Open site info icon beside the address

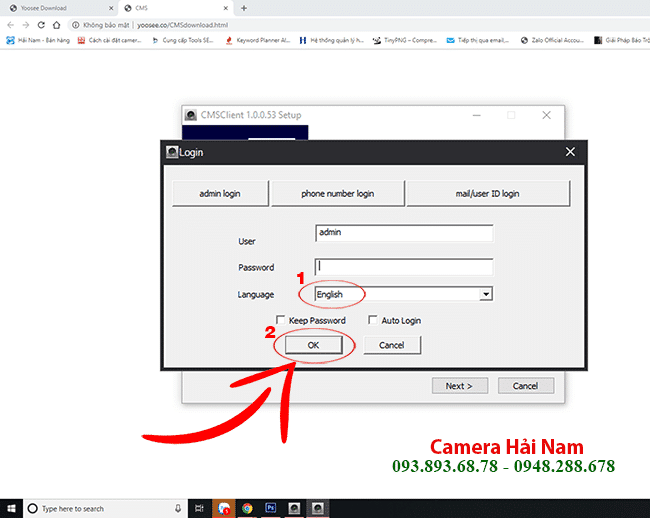75,25
